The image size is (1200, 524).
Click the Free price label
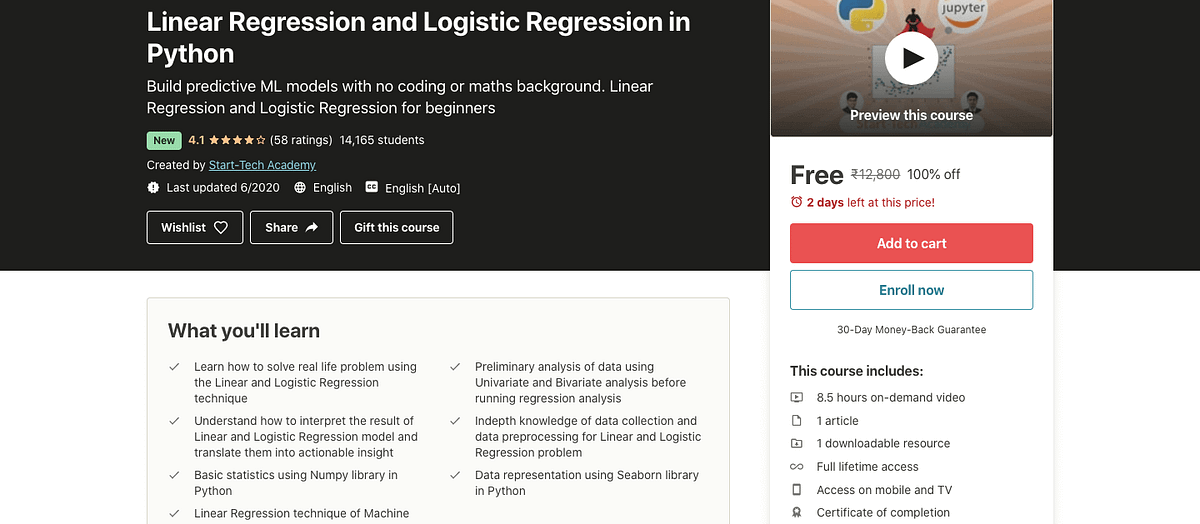(x=816, y=175)
